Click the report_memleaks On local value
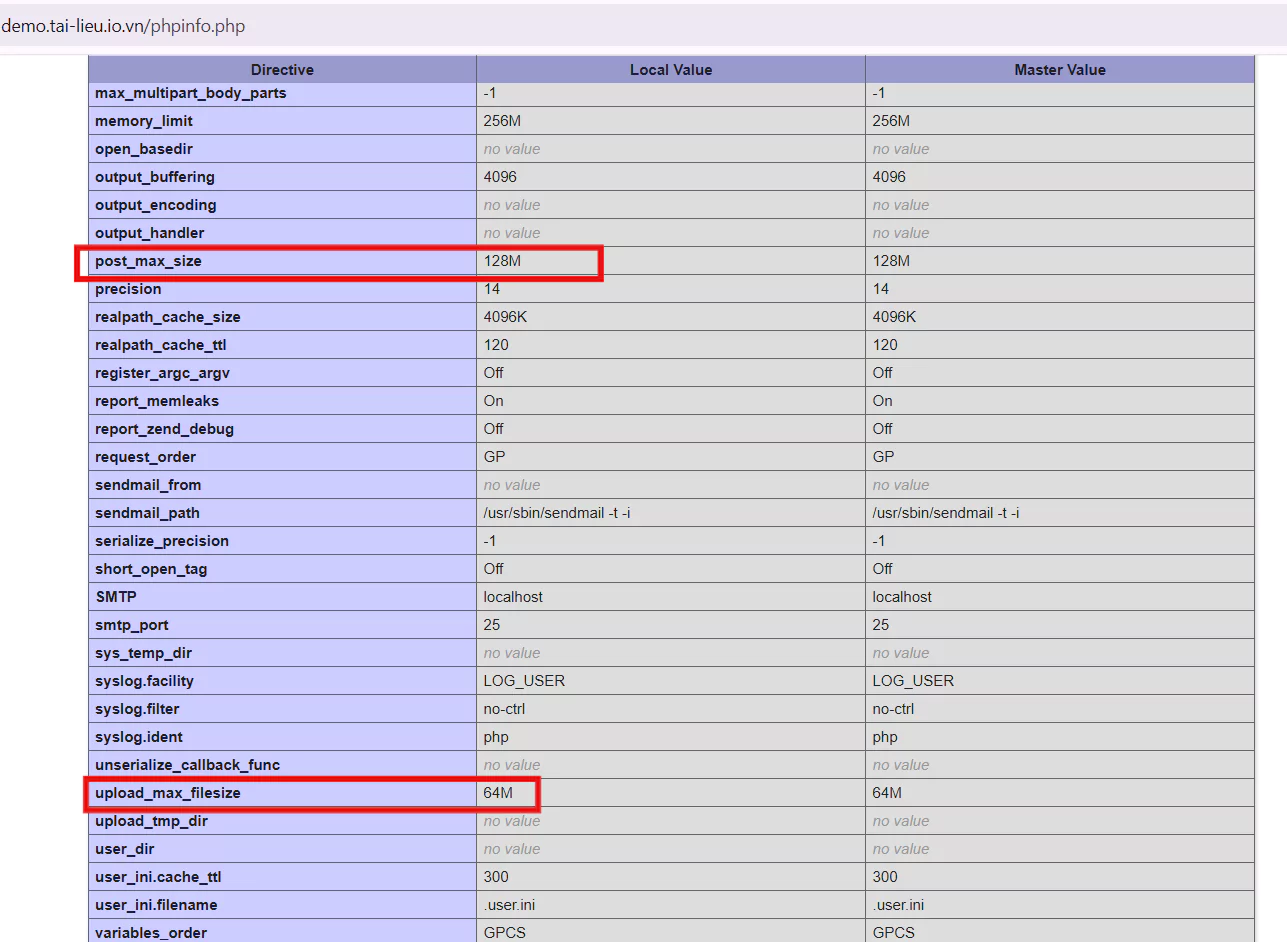This screenshot has height=942, width=1287. (494, 401)
